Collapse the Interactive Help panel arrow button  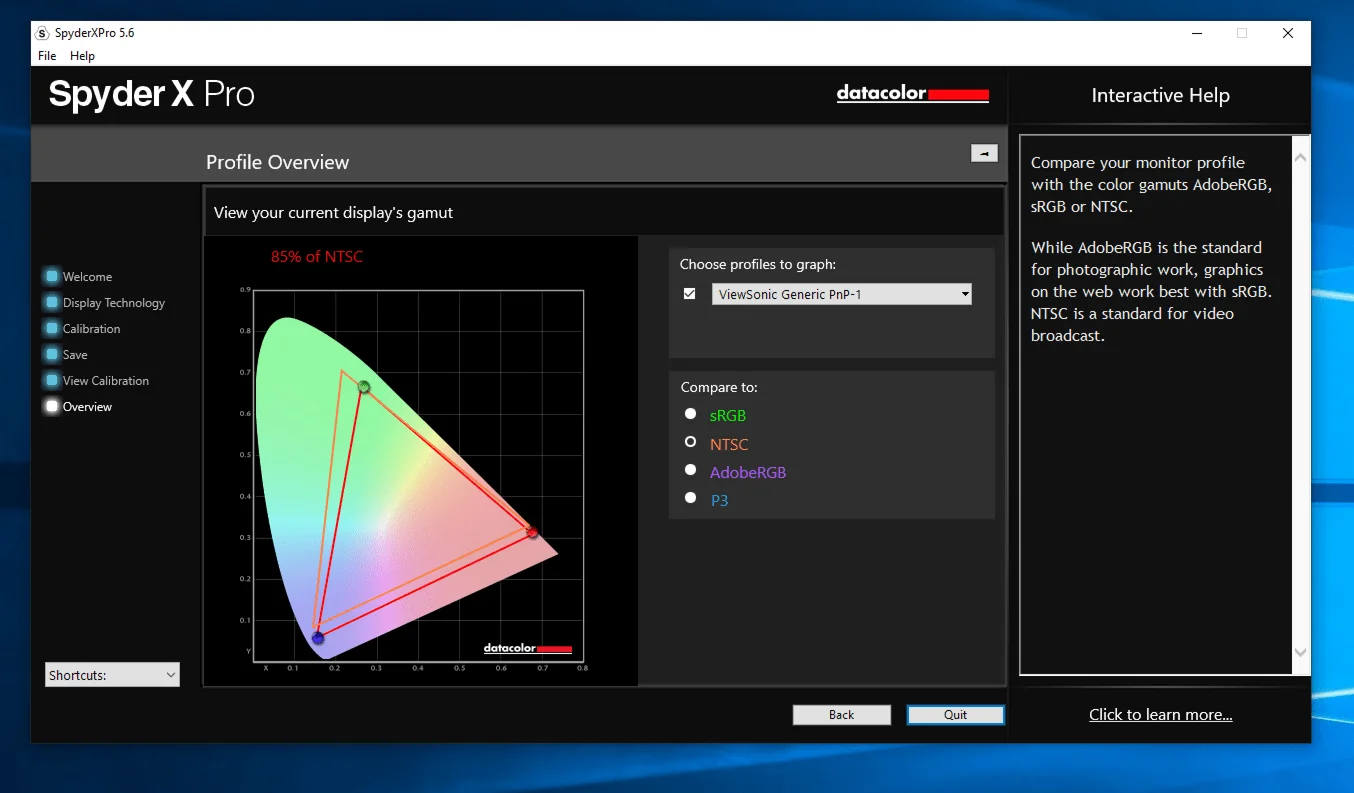984,153
